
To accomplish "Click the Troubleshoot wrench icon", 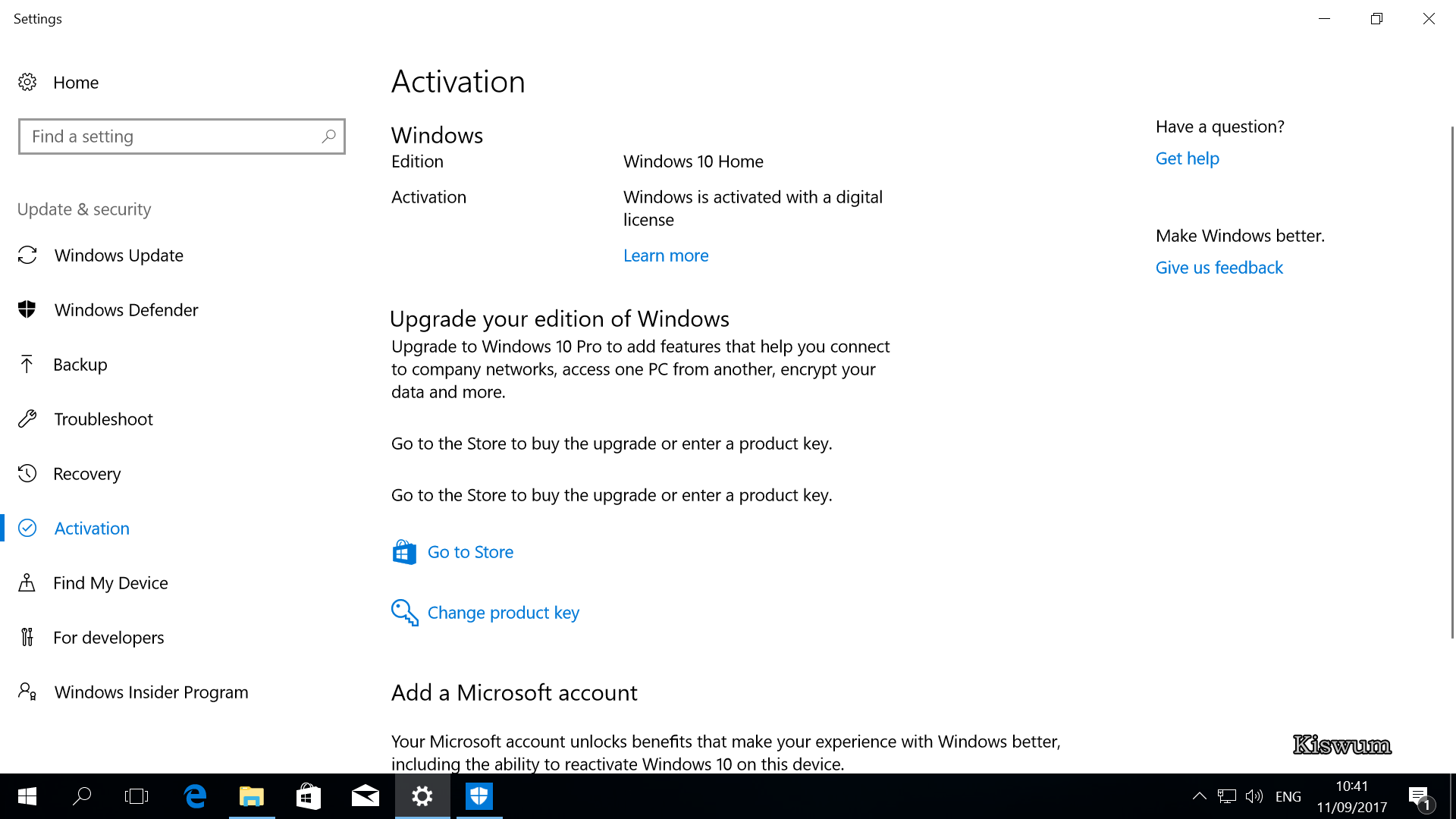I will pos(27,419).
